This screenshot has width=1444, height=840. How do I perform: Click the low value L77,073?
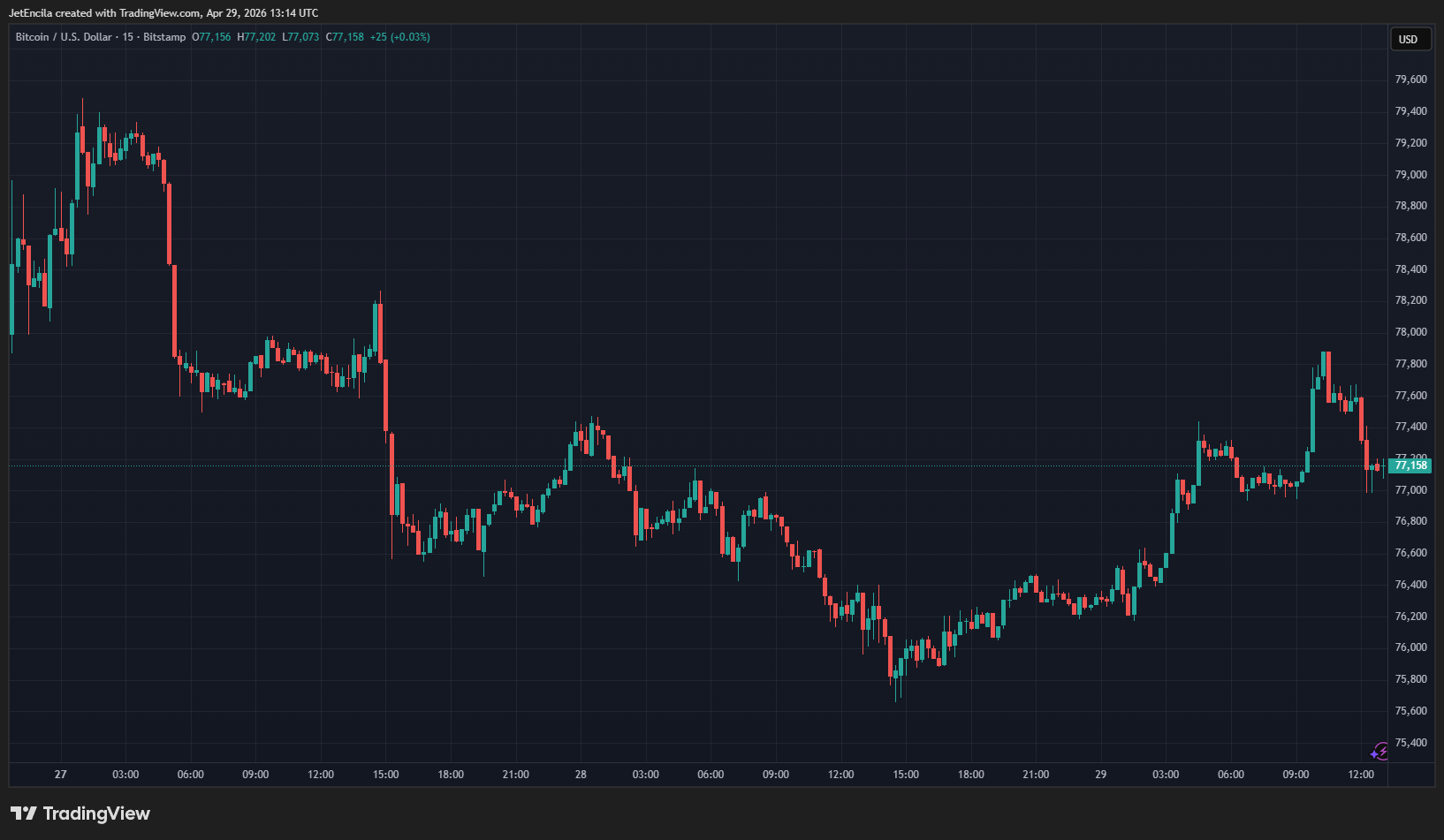coord(300,37)
